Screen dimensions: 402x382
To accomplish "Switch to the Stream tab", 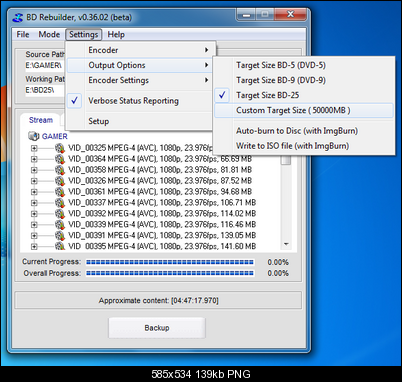I will pyautogui.click(x=41, y=120).
